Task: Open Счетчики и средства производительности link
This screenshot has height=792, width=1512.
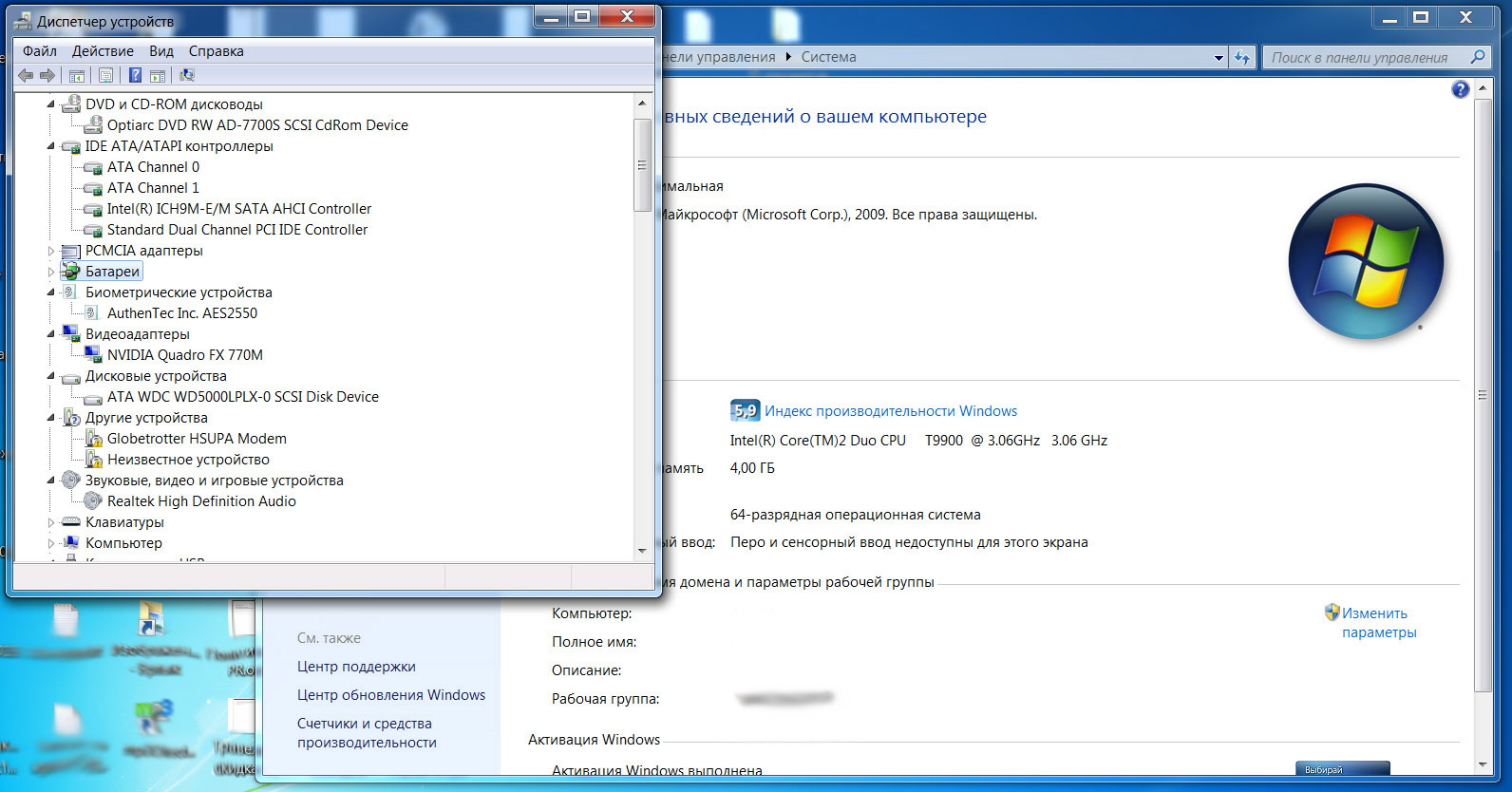Action: (367, 733)
